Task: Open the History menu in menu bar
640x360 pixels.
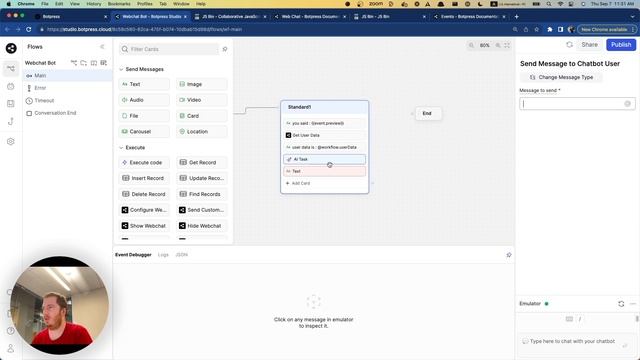Action: 93,4
